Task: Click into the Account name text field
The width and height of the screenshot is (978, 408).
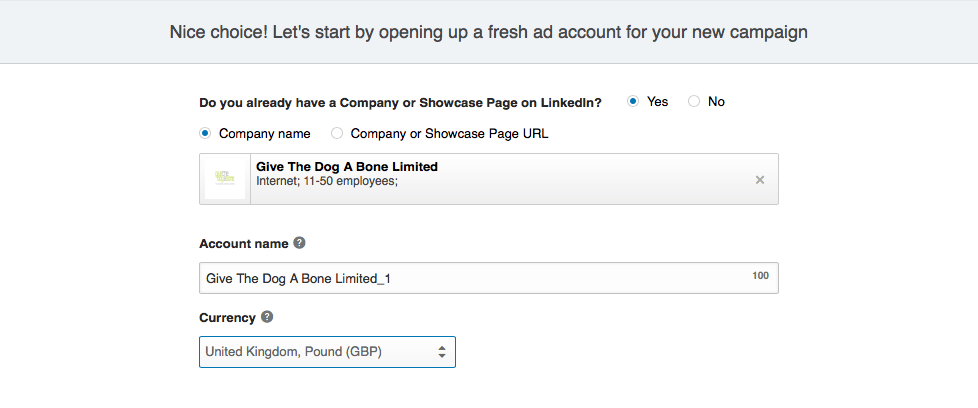Action: (488, 278)
